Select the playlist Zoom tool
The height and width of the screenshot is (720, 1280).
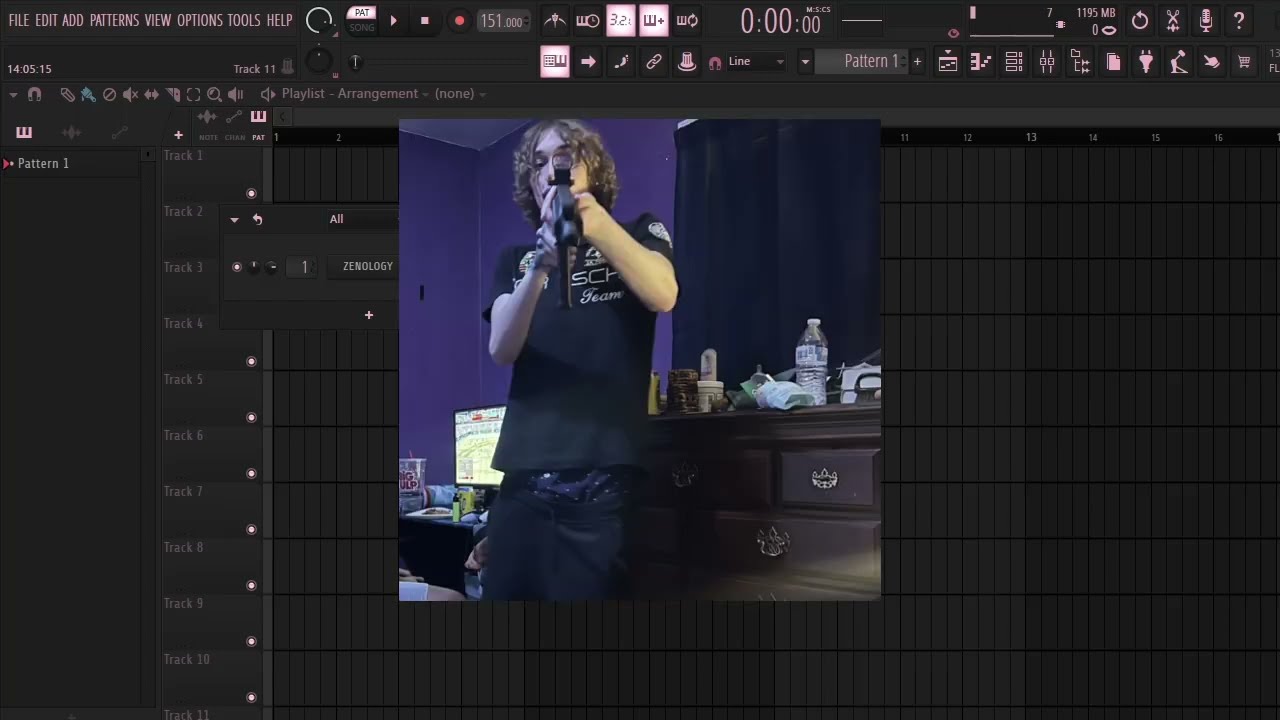pyautogui.click(x=214, y=94)
